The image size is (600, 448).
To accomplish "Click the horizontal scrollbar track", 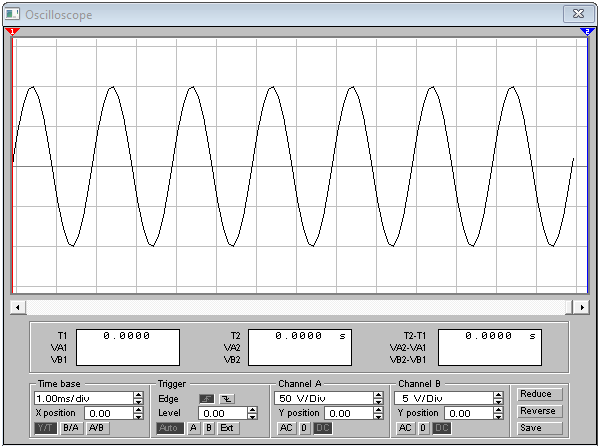I will click(x=295, y=307).
